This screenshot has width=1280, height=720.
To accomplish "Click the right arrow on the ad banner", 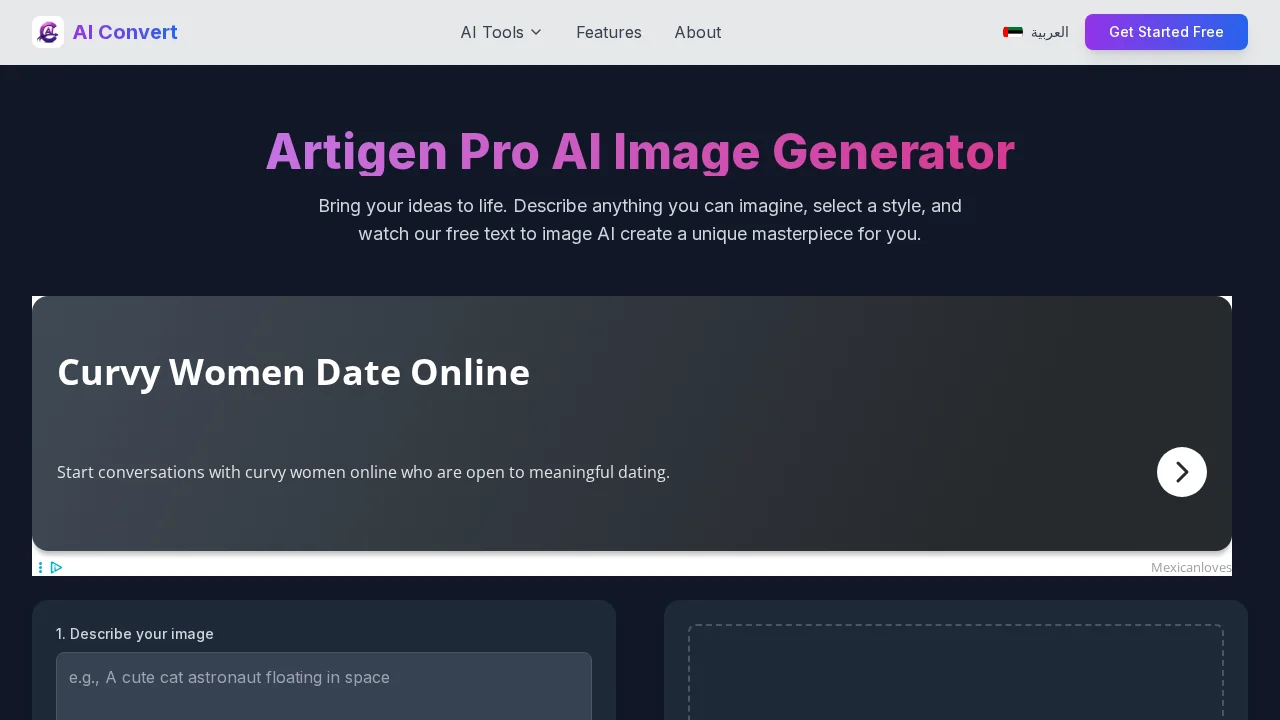I will 1181,472.
